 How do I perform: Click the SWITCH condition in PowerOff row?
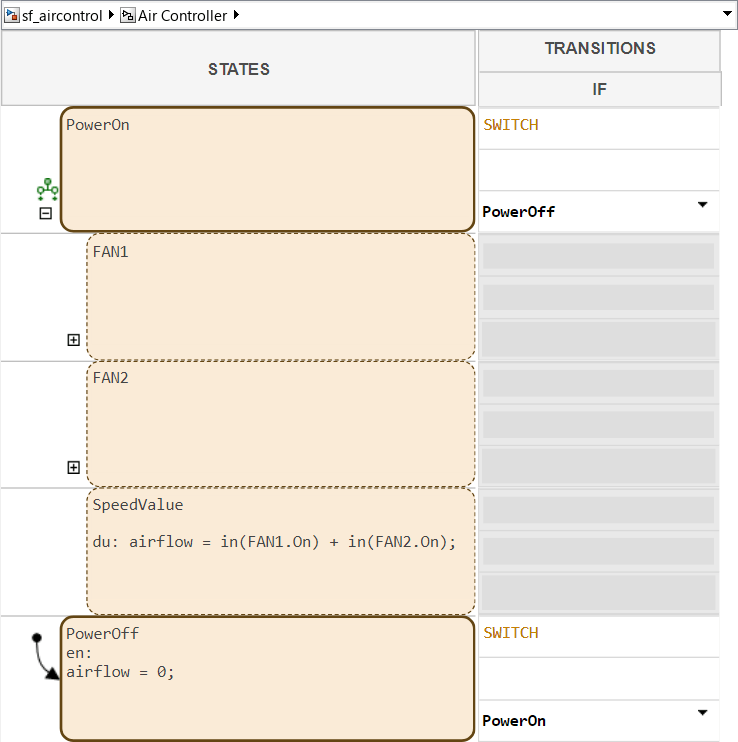511,633
